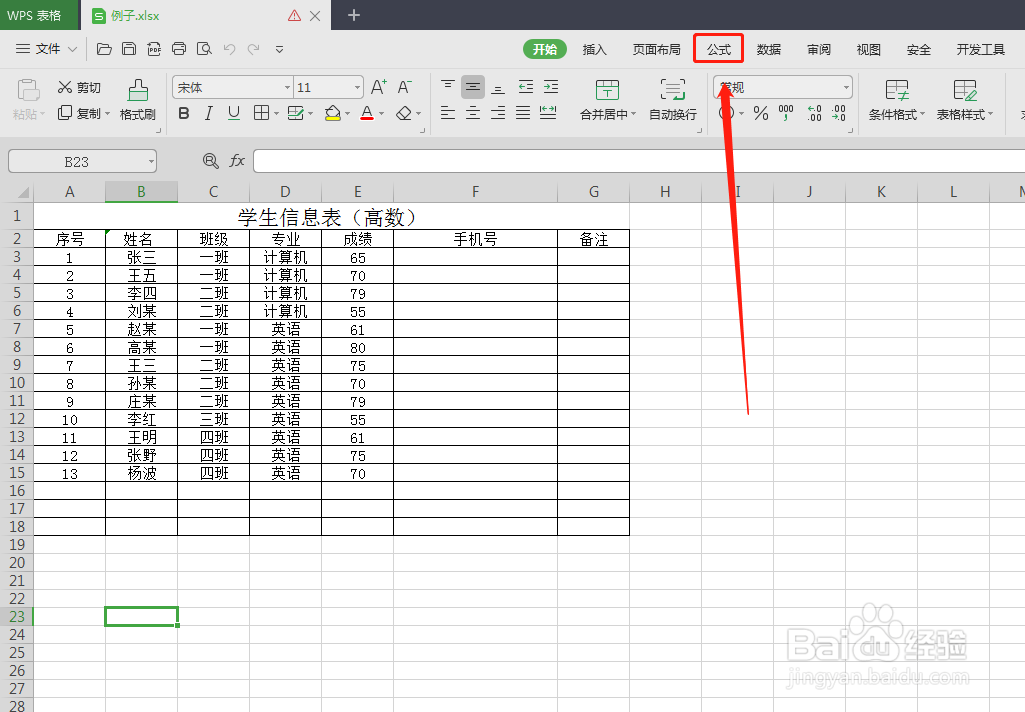The image size is (1025, 712).
Task: Increase font size with A+ icon
Action: [x=379, y=87]
